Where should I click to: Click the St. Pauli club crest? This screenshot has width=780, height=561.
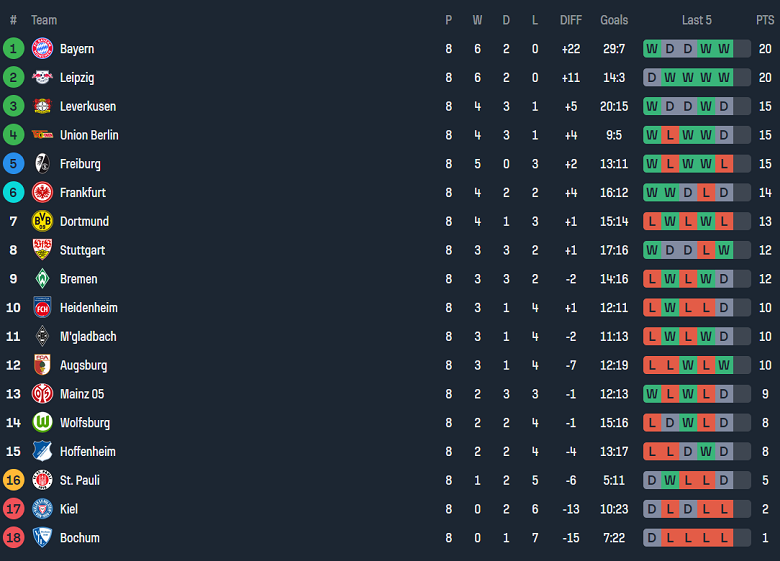coord(42,480)
